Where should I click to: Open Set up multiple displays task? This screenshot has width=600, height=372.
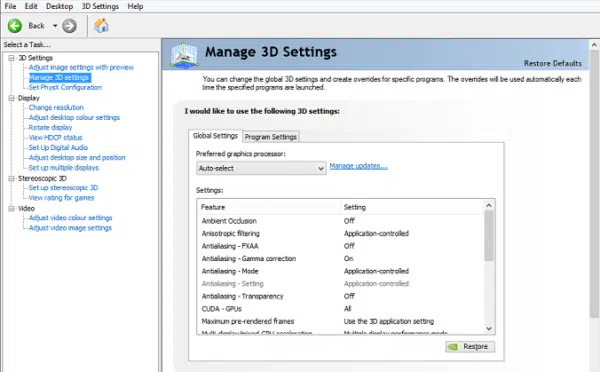[x=64, y=168]
